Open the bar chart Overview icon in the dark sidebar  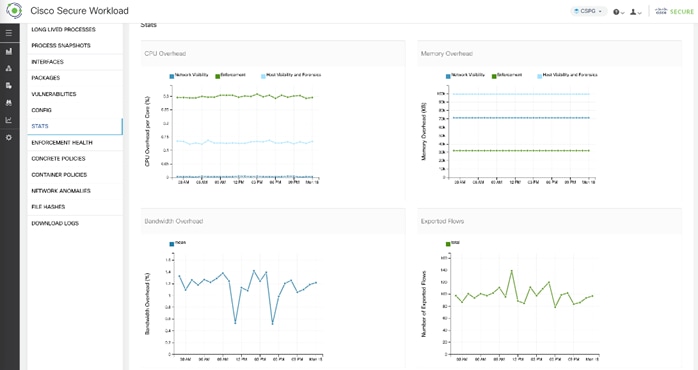9,51
